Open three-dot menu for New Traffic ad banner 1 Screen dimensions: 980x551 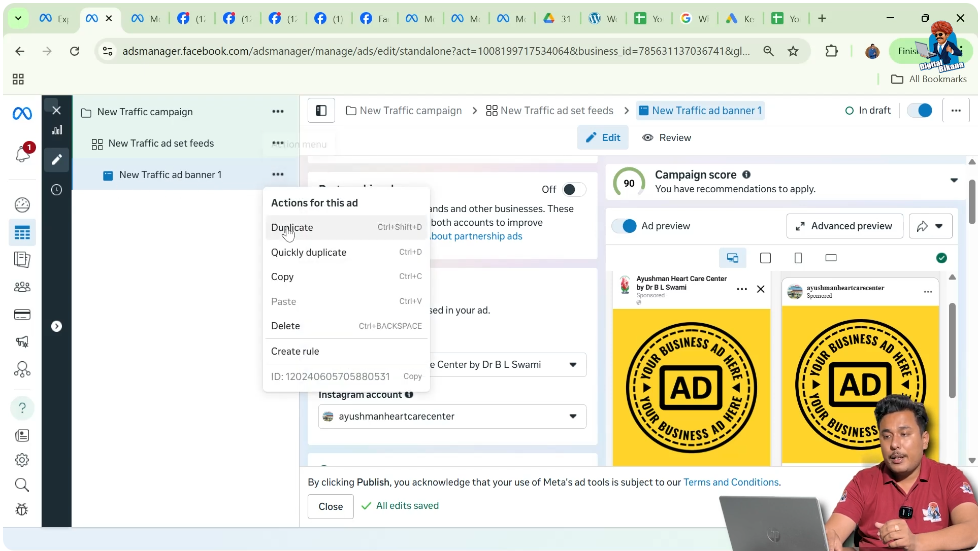(x=278, y=175)
